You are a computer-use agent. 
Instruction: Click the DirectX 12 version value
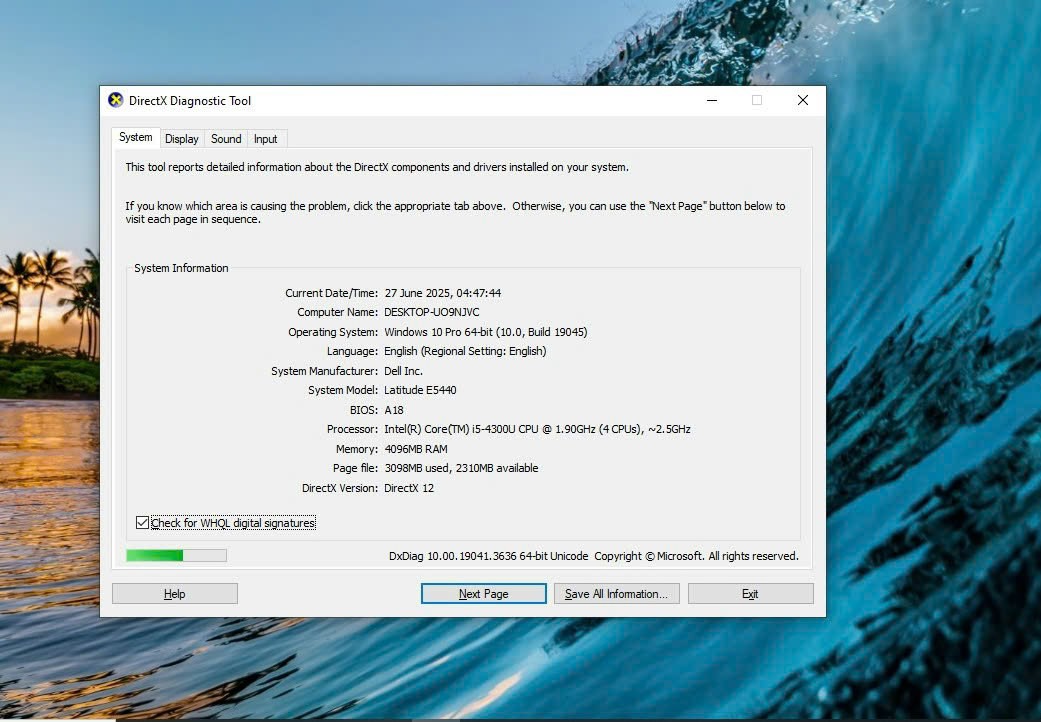pyautogui.click(x=409, y=488)
